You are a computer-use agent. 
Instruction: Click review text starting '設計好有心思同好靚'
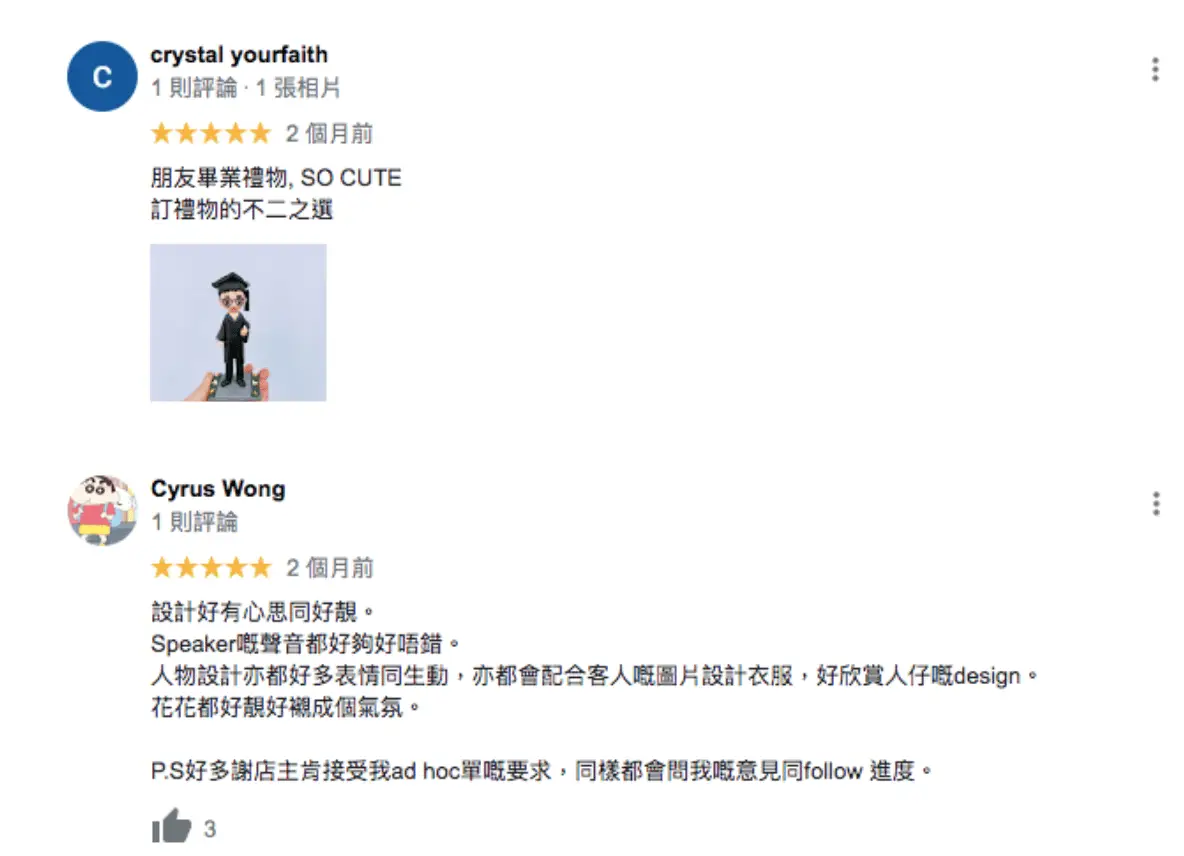point(262,612)
